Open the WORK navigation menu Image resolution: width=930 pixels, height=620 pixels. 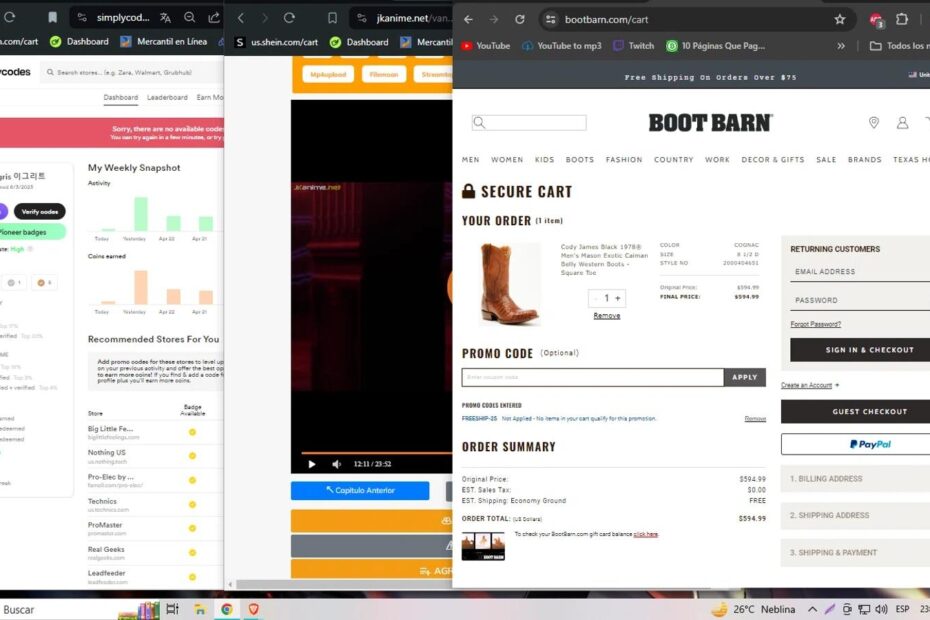click(717, 160)
